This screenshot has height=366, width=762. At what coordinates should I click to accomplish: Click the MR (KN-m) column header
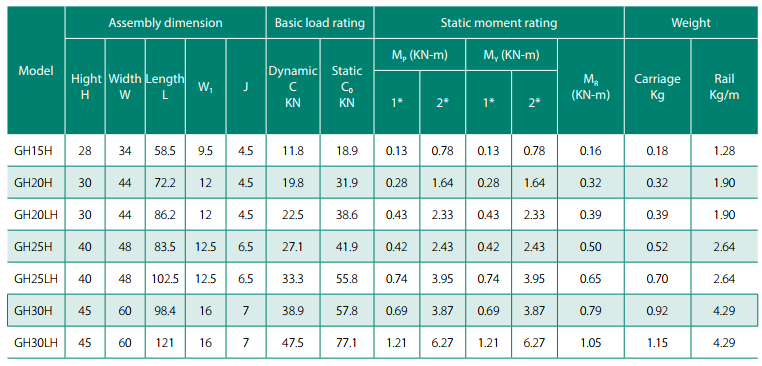click(x=590, y=87)
